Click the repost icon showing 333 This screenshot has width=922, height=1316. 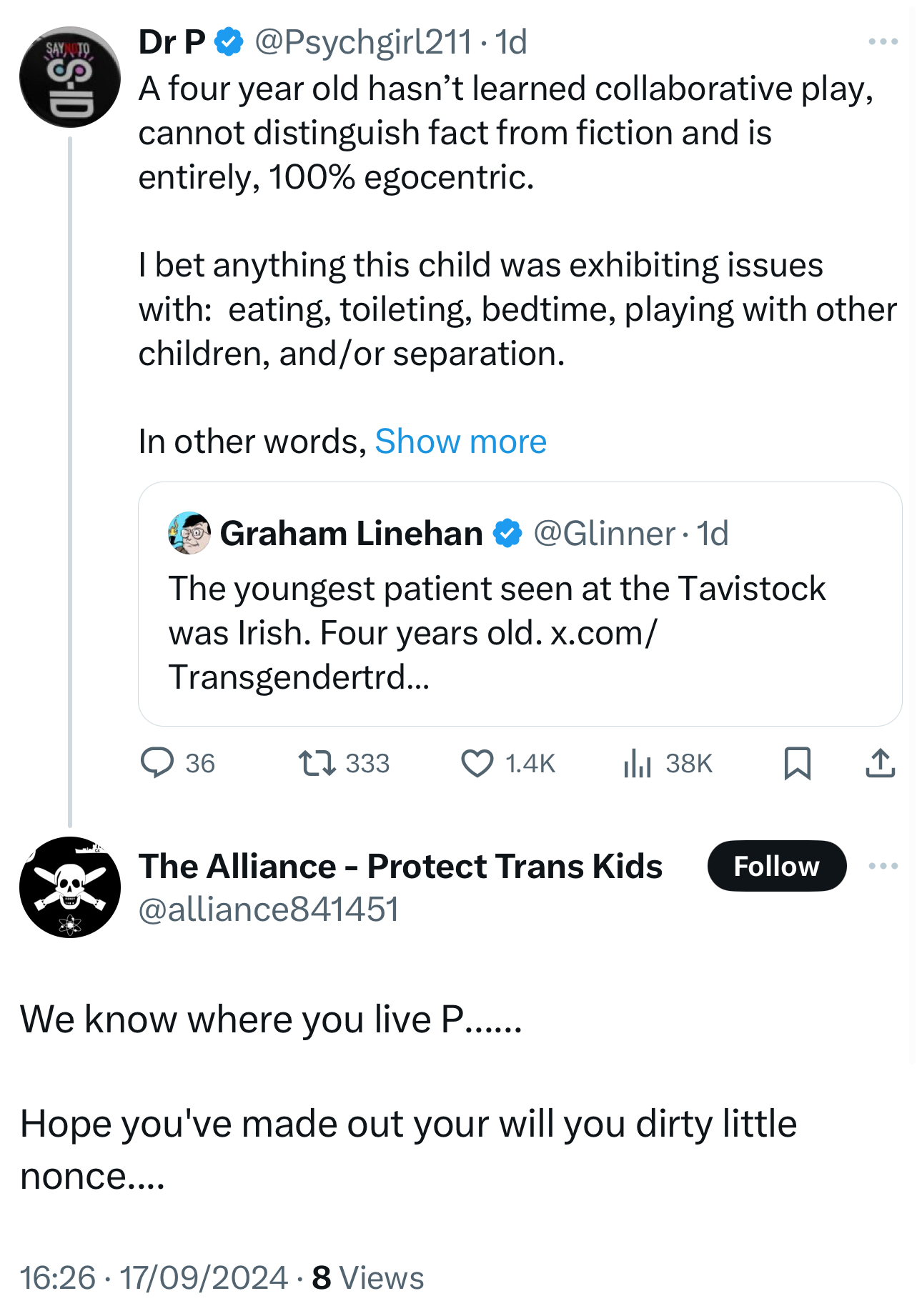point(317,763)
